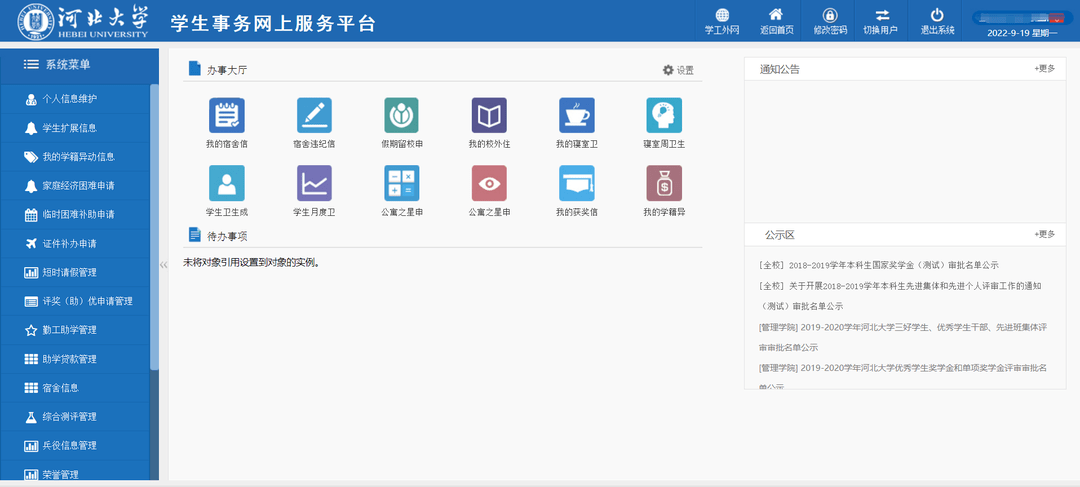The image size is (1080, 487).
Task: Open 学生卫生成 person tile
Action: (227, 183)
